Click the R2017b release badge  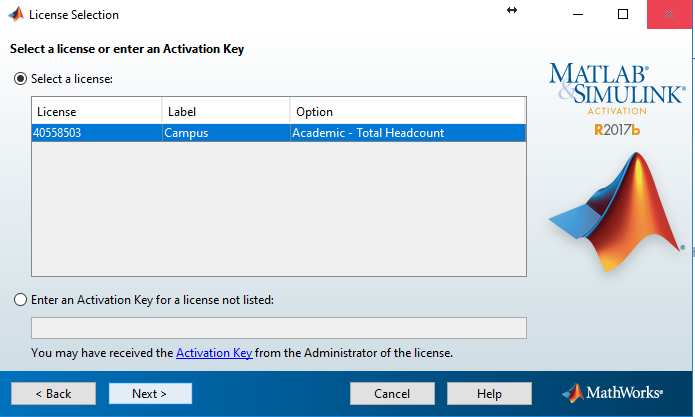(x=617, y=130)
